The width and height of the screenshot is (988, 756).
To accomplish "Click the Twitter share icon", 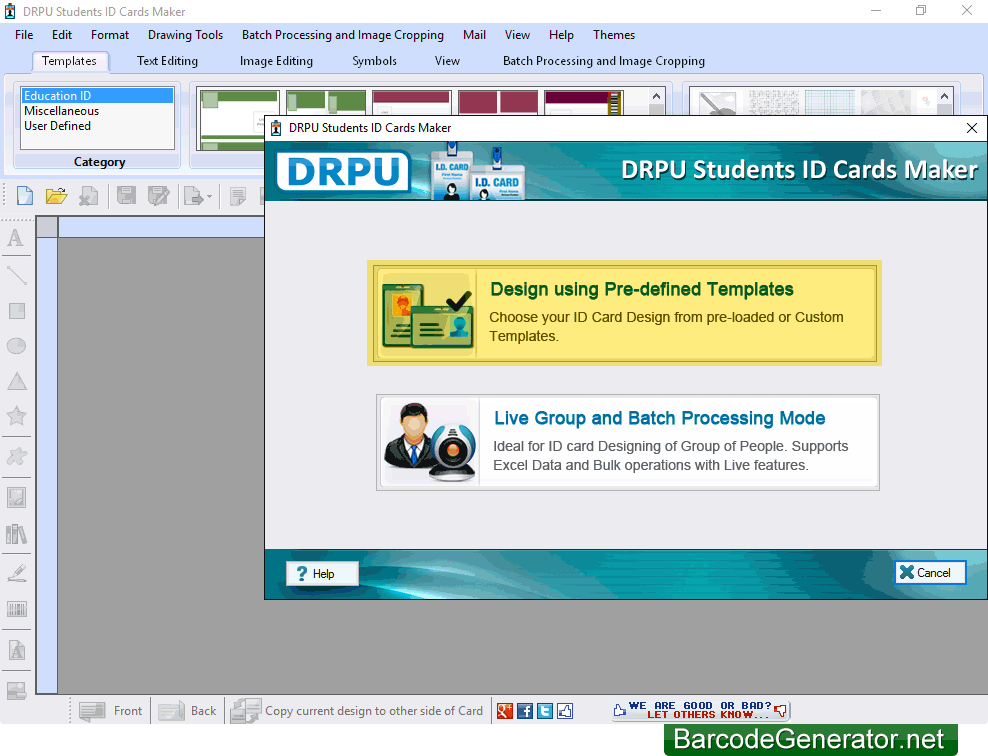I will point(544,710).
